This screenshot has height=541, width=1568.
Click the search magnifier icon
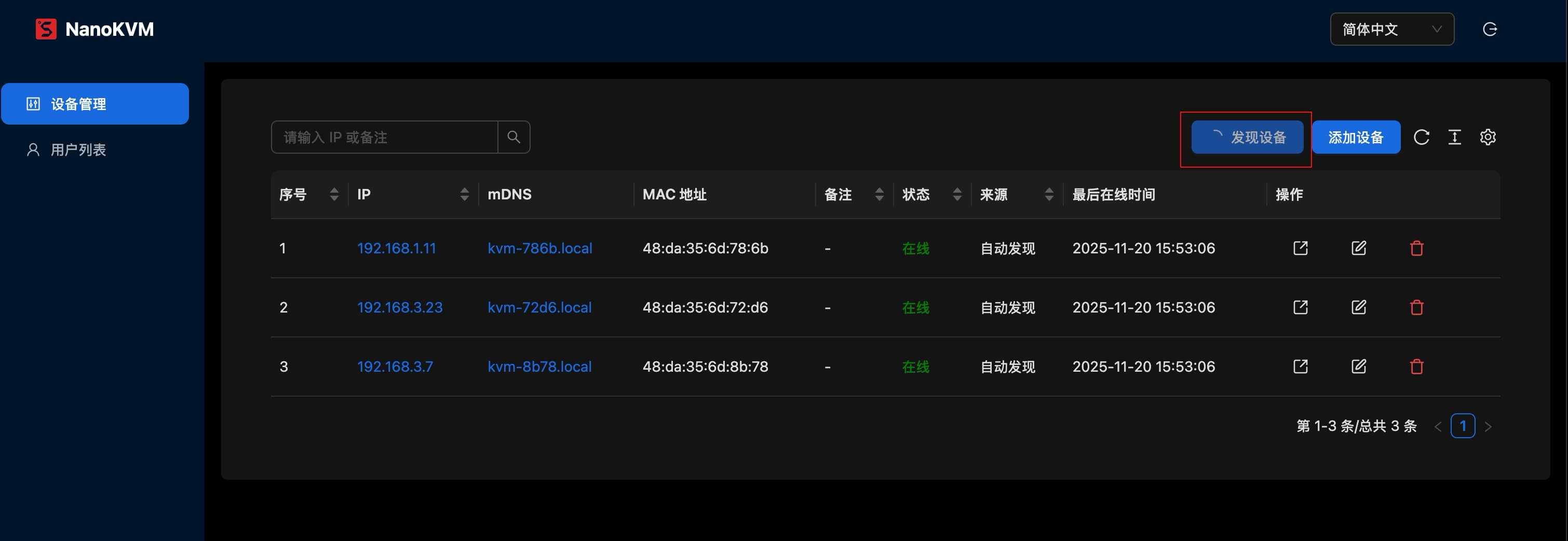coord(513,138)
